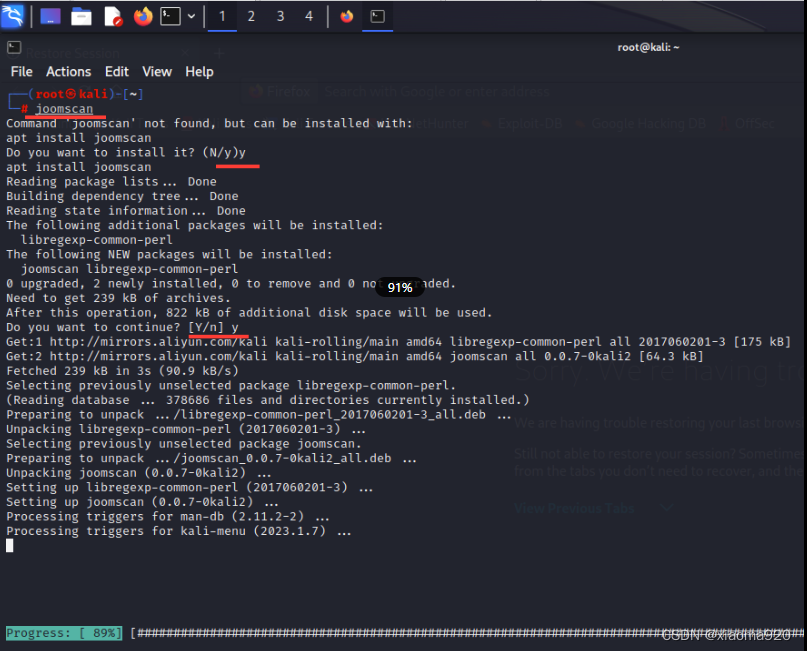
Task: Switch to workspace 2
Action: [x=251, y=16]
